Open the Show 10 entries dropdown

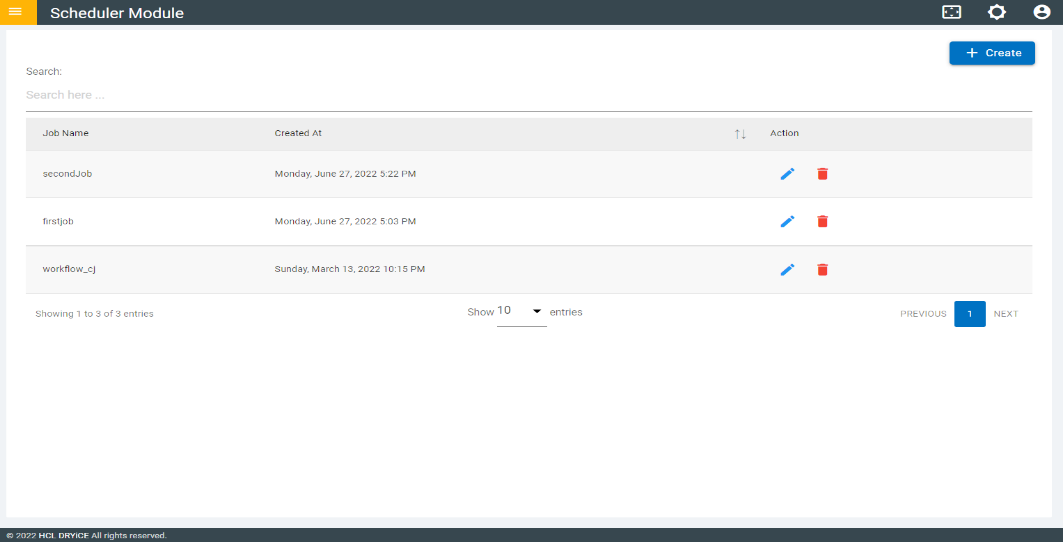tap(521, 312)
